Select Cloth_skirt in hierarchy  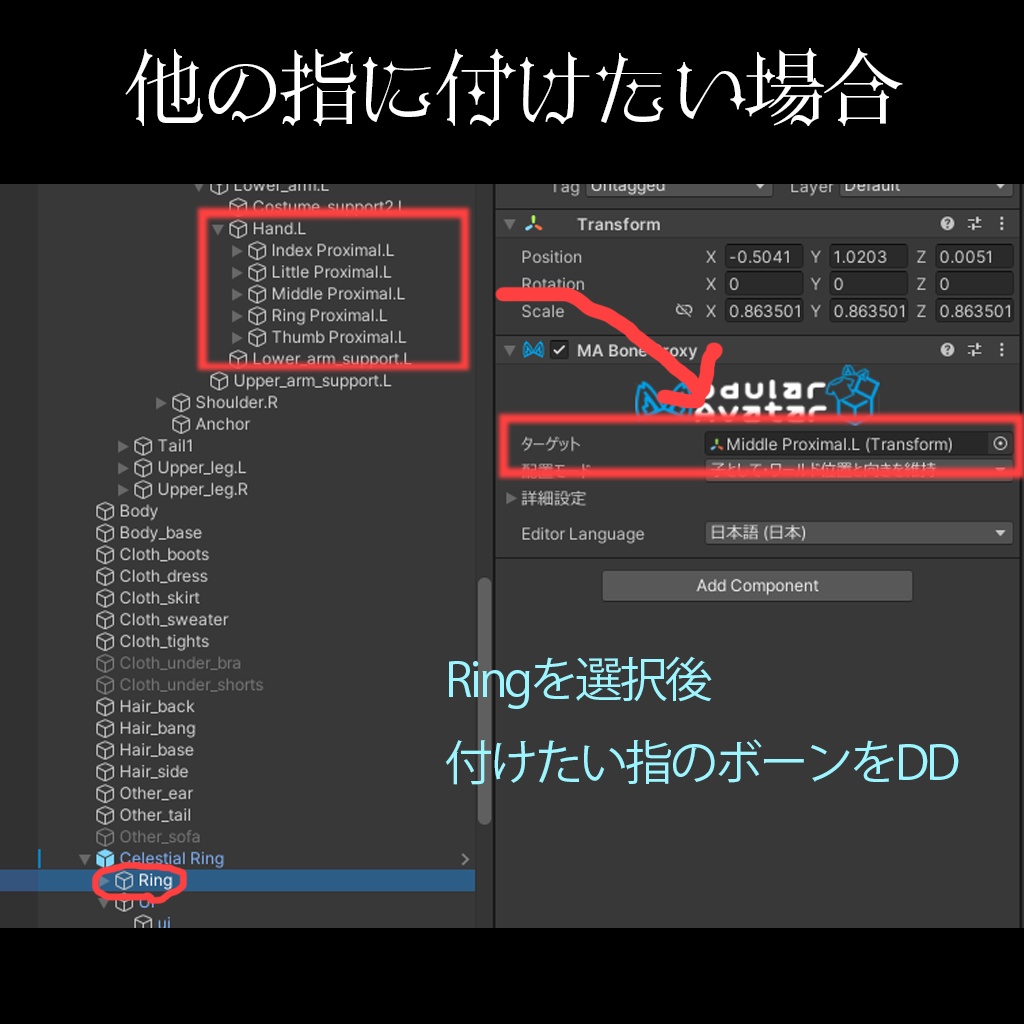[x=159, y=598]
